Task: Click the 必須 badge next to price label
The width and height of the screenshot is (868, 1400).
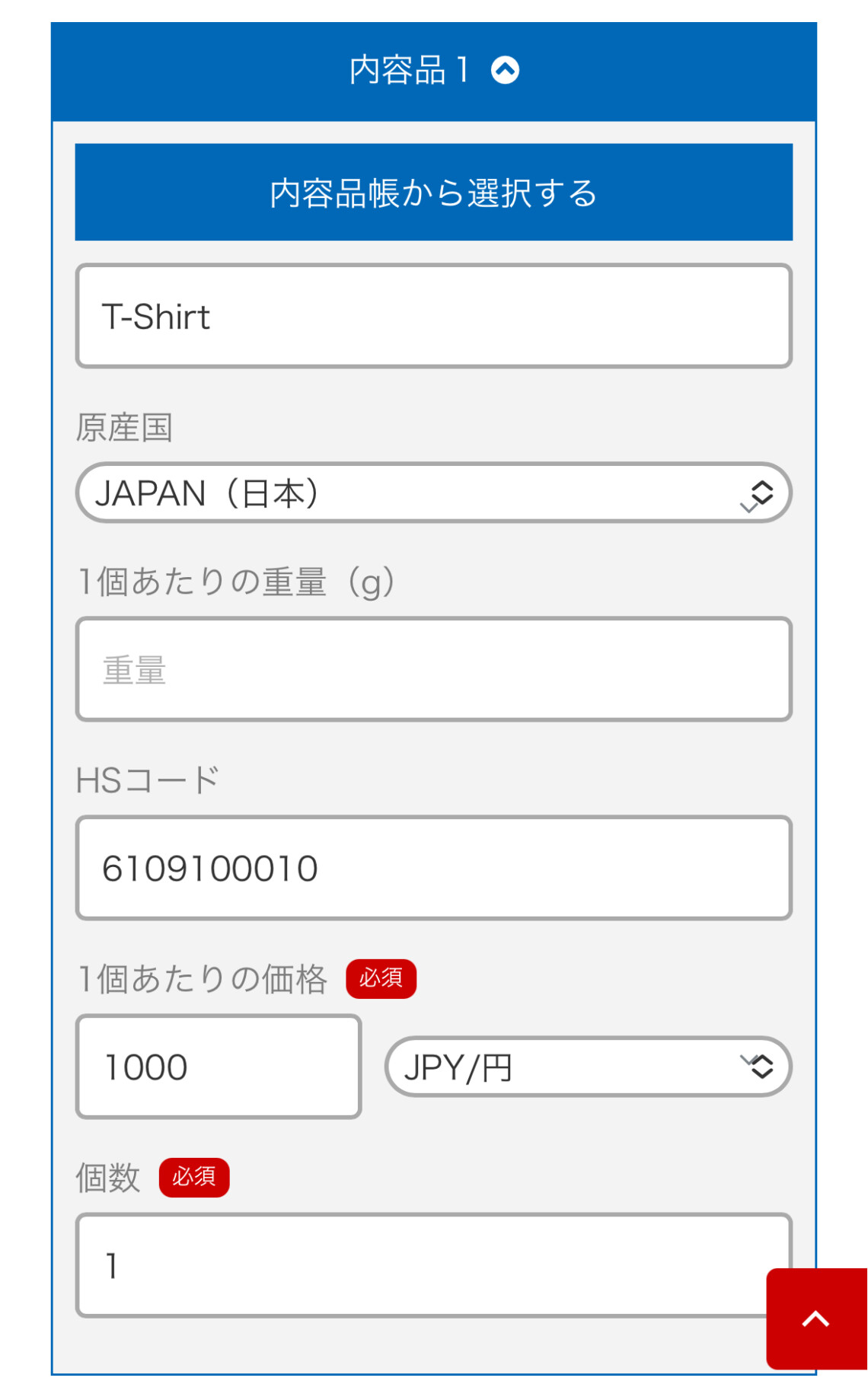Action: pyautogui.click(x=381, y=978)
